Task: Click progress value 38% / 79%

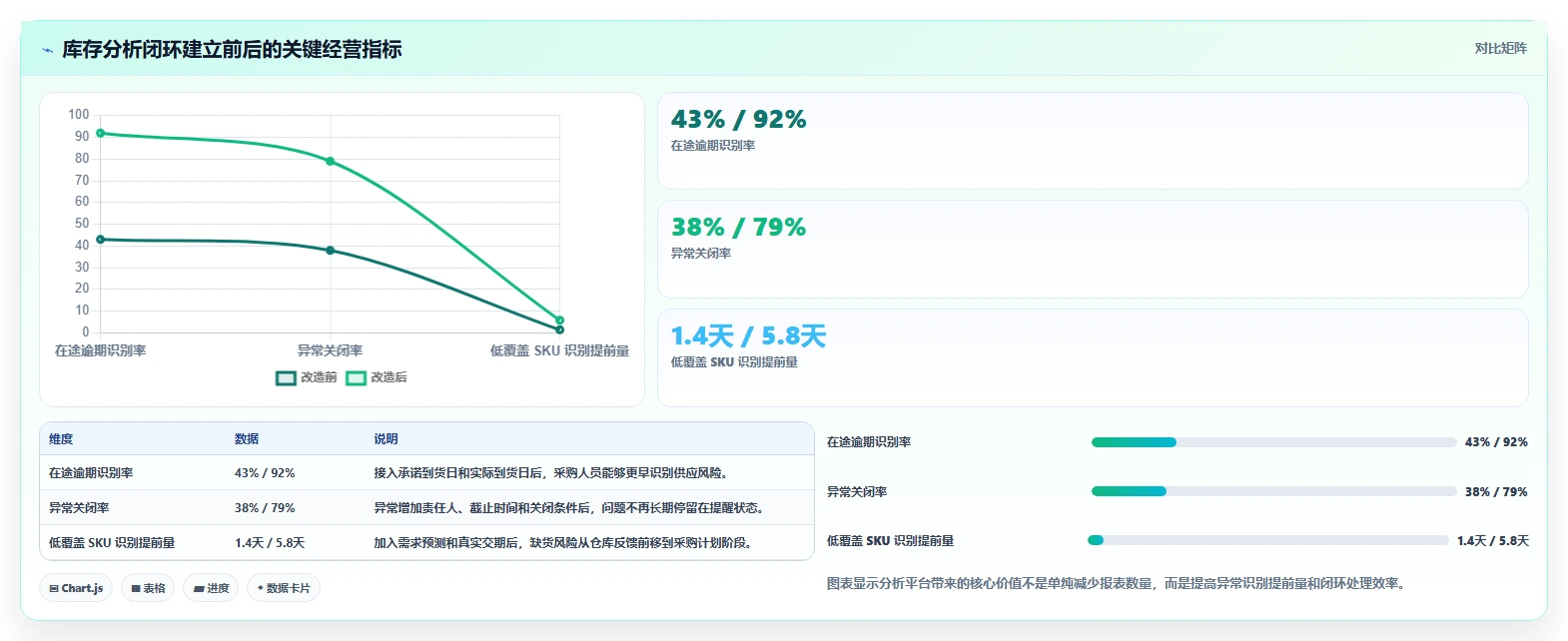Action: pyautogui.click(x=1496, y=491)
